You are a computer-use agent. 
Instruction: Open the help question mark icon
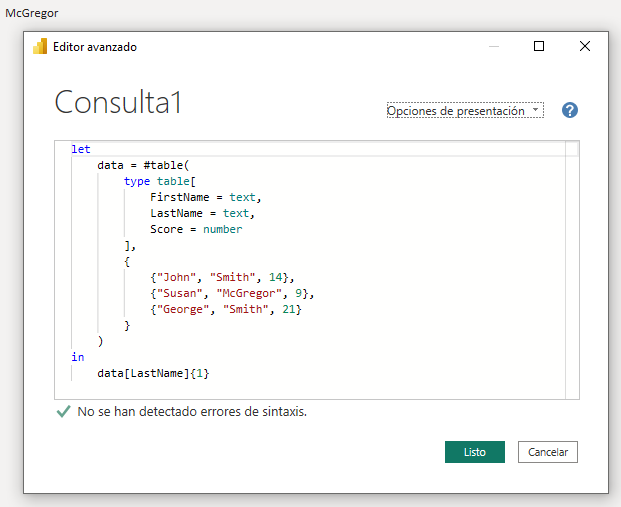[570, 111]
